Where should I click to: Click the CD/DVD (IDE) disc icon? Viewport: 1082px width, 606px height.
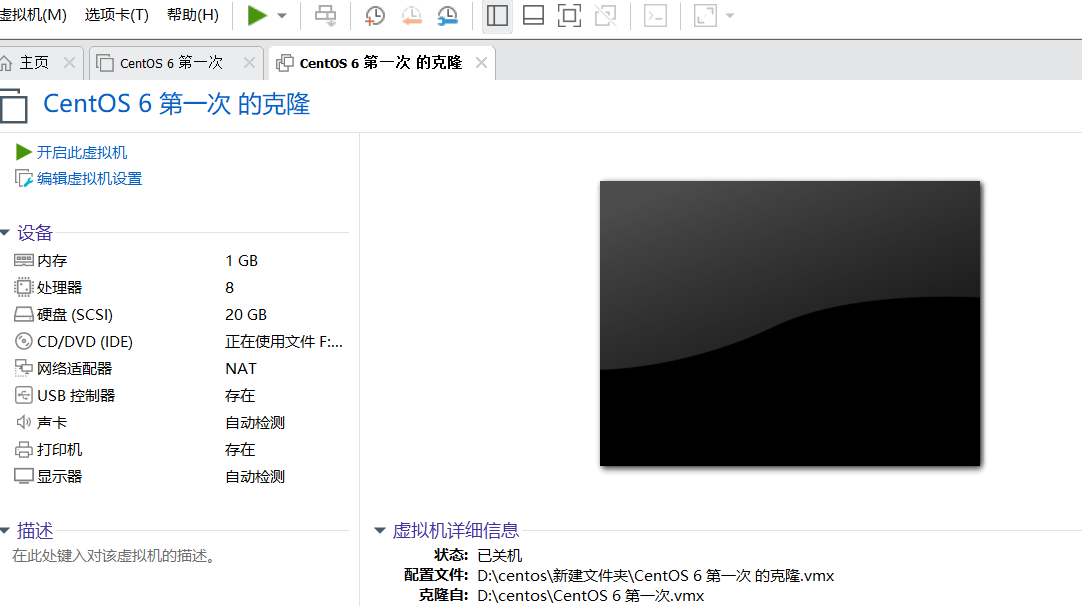(x=23, y=341)
